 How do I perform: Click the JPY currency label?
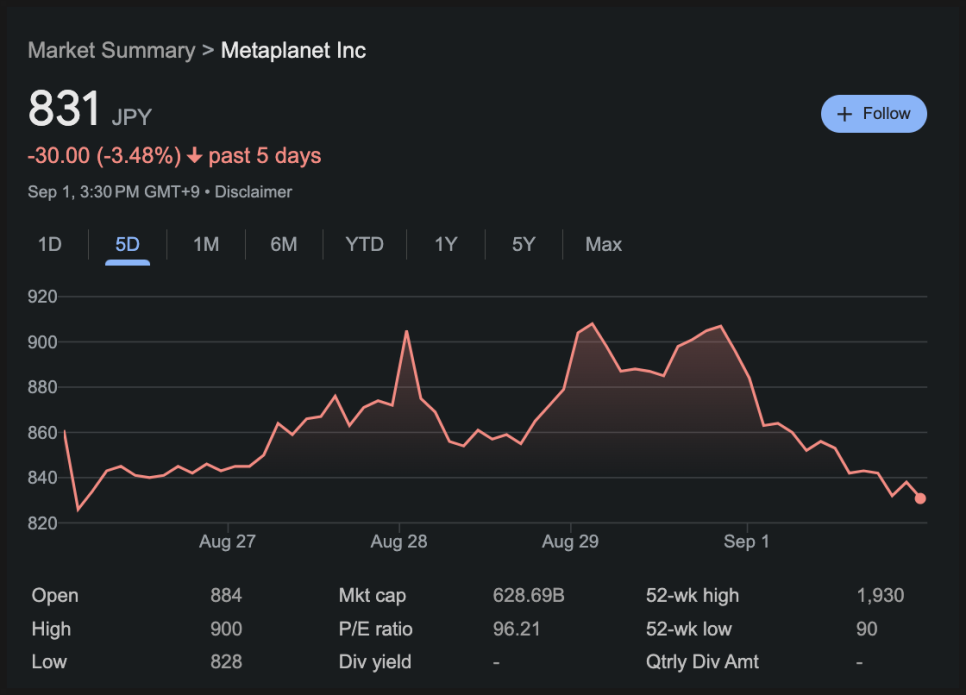click(132, 117)
